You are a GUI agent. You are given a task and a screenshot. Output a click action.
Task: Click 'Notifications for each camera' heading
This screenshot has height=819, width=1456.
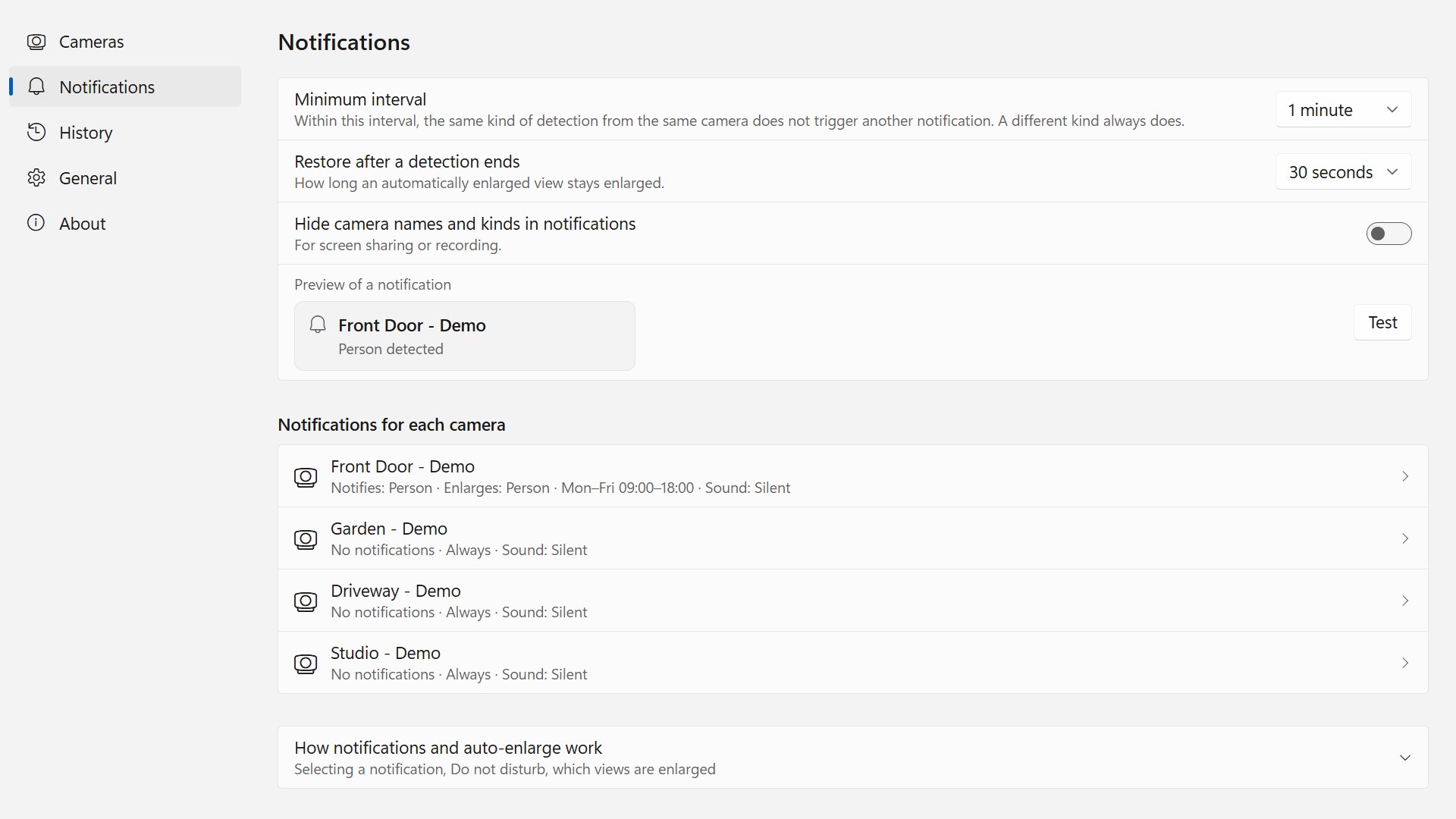(391, 425)
